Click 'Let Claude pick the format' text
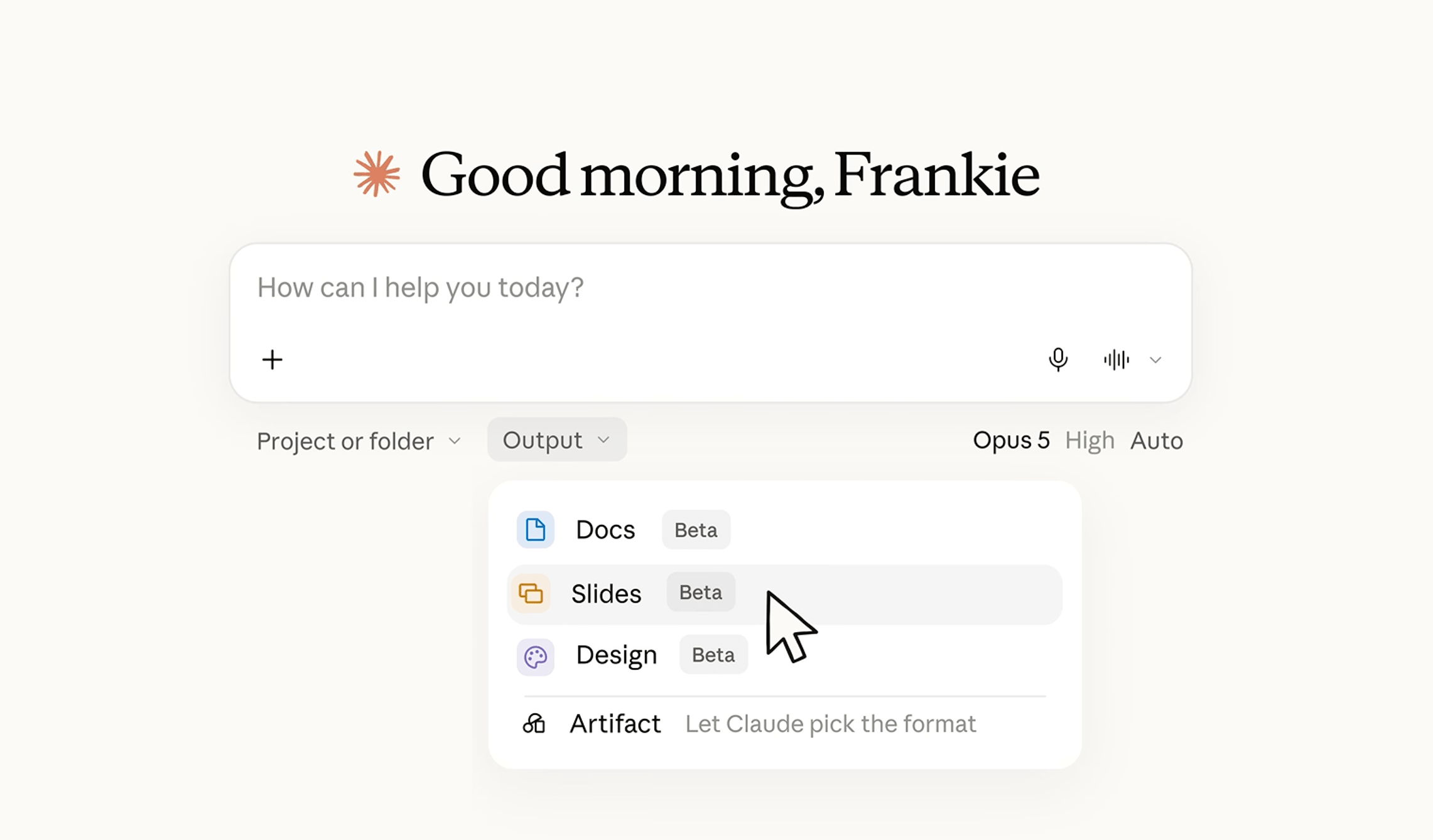This screenshot has width=1433, height=840. pyautogui.click(x=830, y=724)
